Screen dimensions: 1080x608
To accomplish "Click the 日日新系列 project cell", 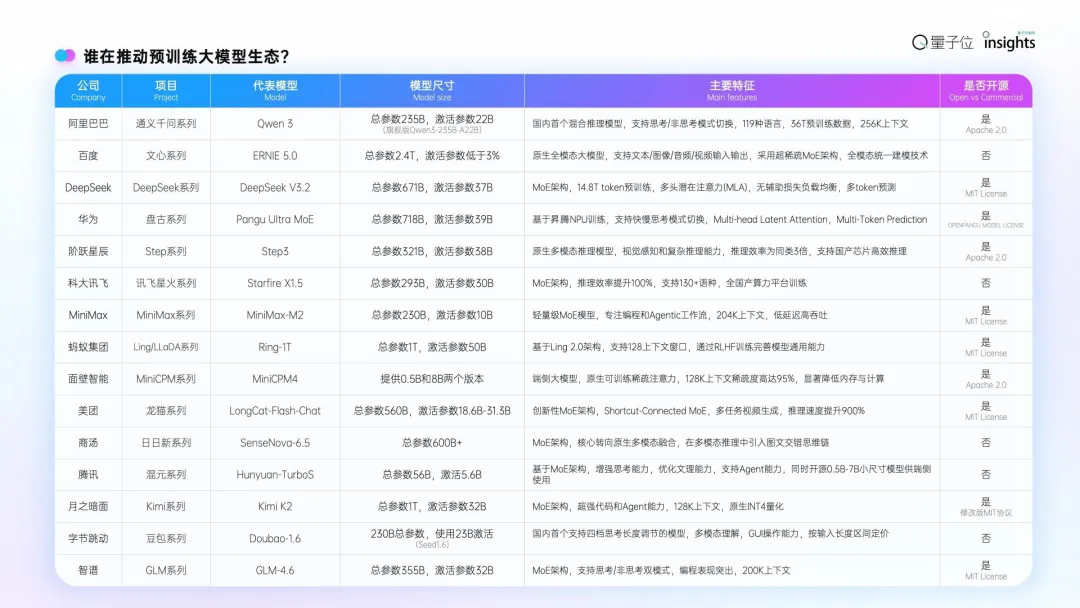I will tap(166, 443).
